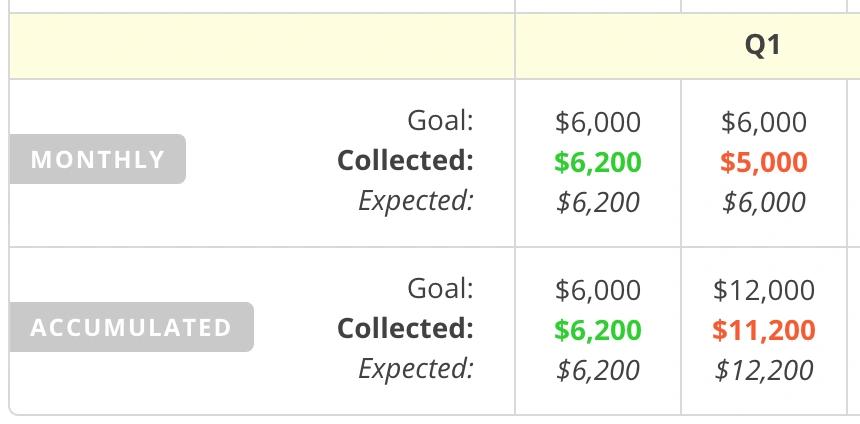Select the ACCUMULATED section badge
This screenshot has height=424, width=860.
[131, 327]
